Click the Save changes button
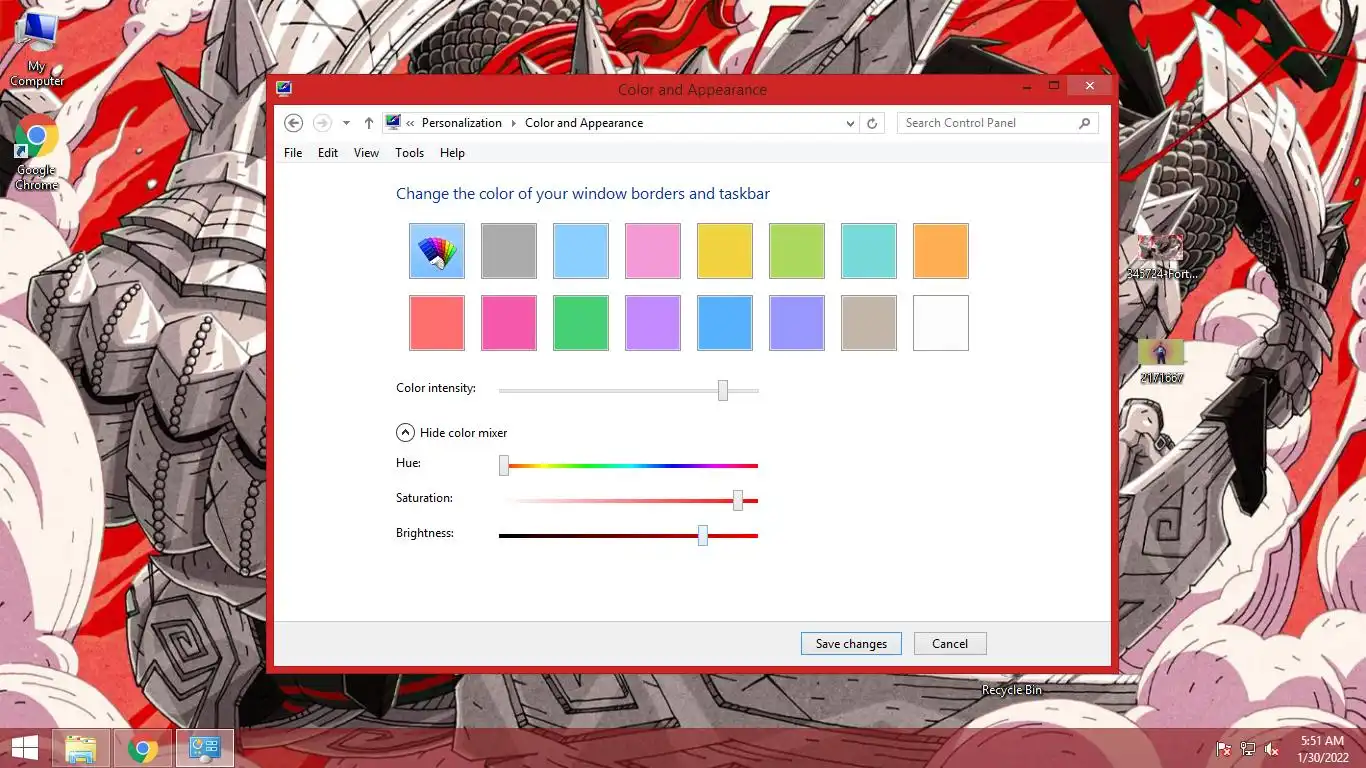Image resolution: width=1366 pixels, height=768 pixels. 851,644
